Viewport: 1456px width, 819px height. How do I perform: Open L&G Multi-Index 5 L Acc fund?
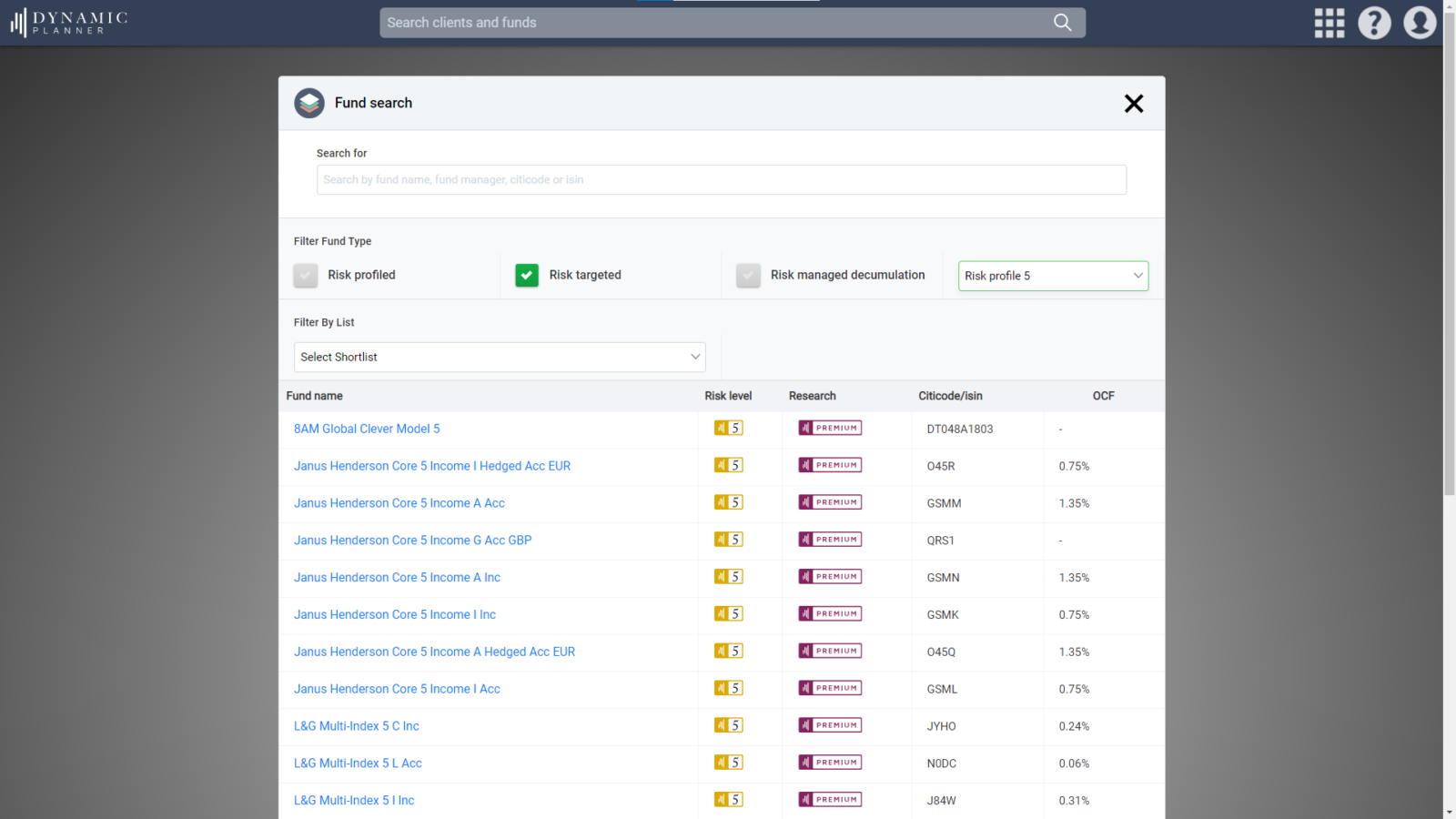pyautogui.click(x=358, y=763)
